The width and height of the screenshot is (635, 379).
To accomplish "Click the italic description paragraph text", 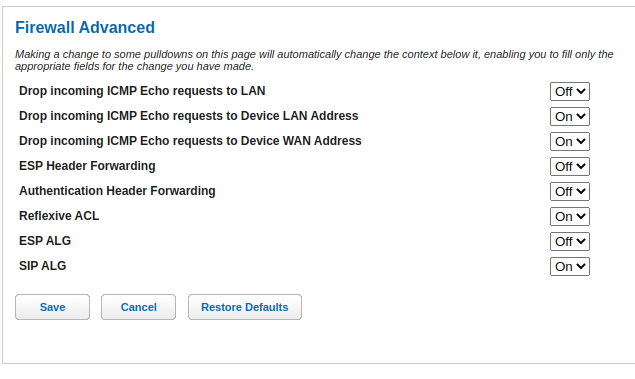I will 314,60.
